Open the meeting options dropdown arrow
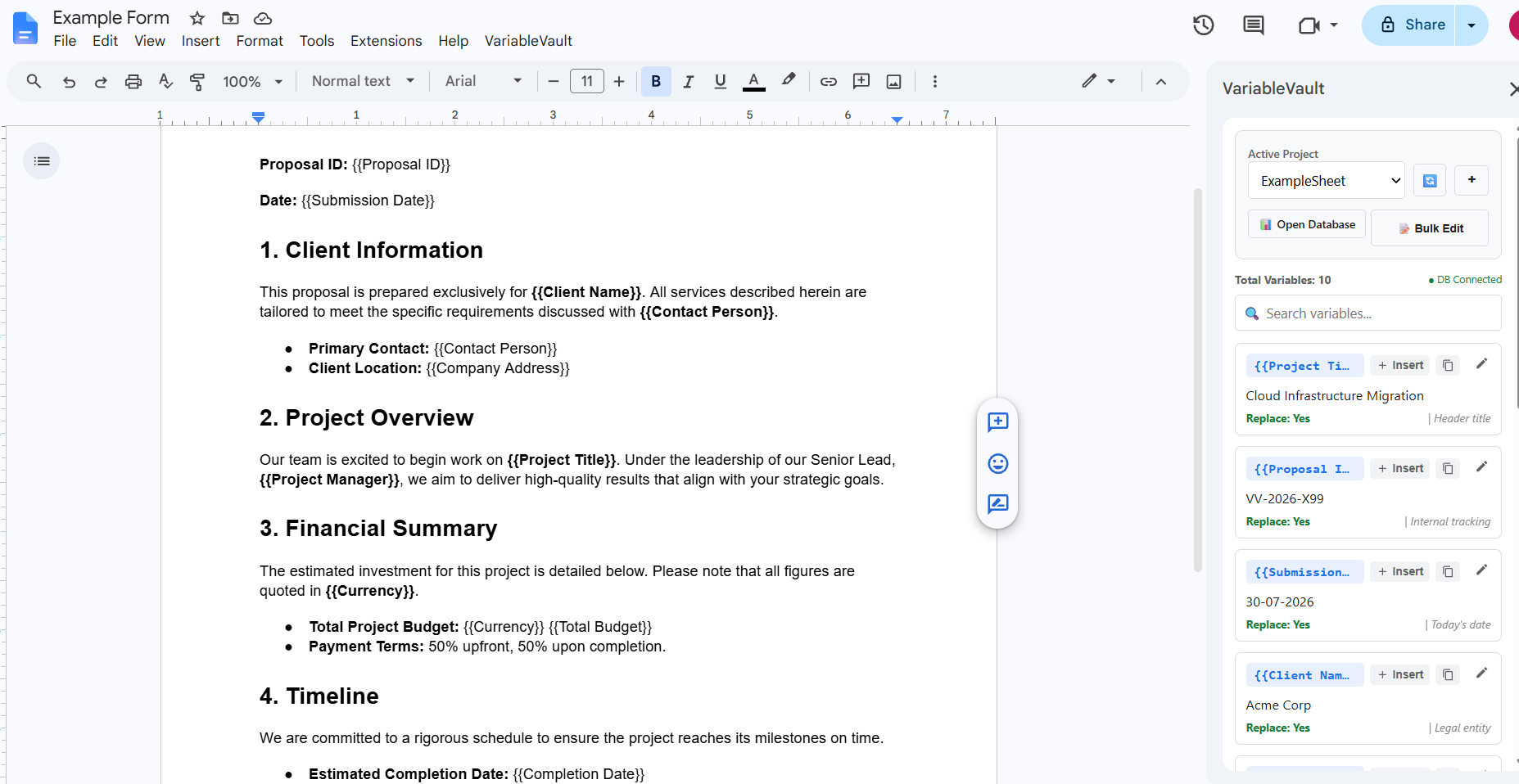 pos(1334,25)
